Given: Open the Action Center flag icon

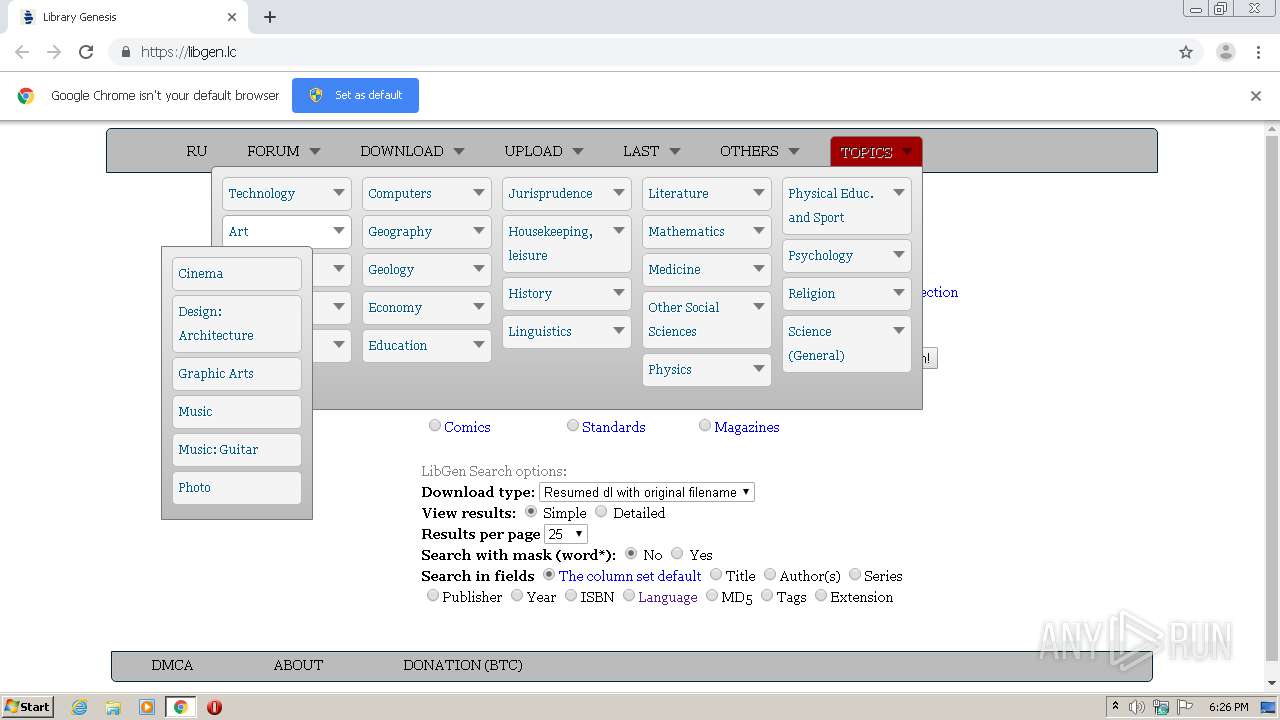Looking at the screenshot, I should tap(1184, 707).
